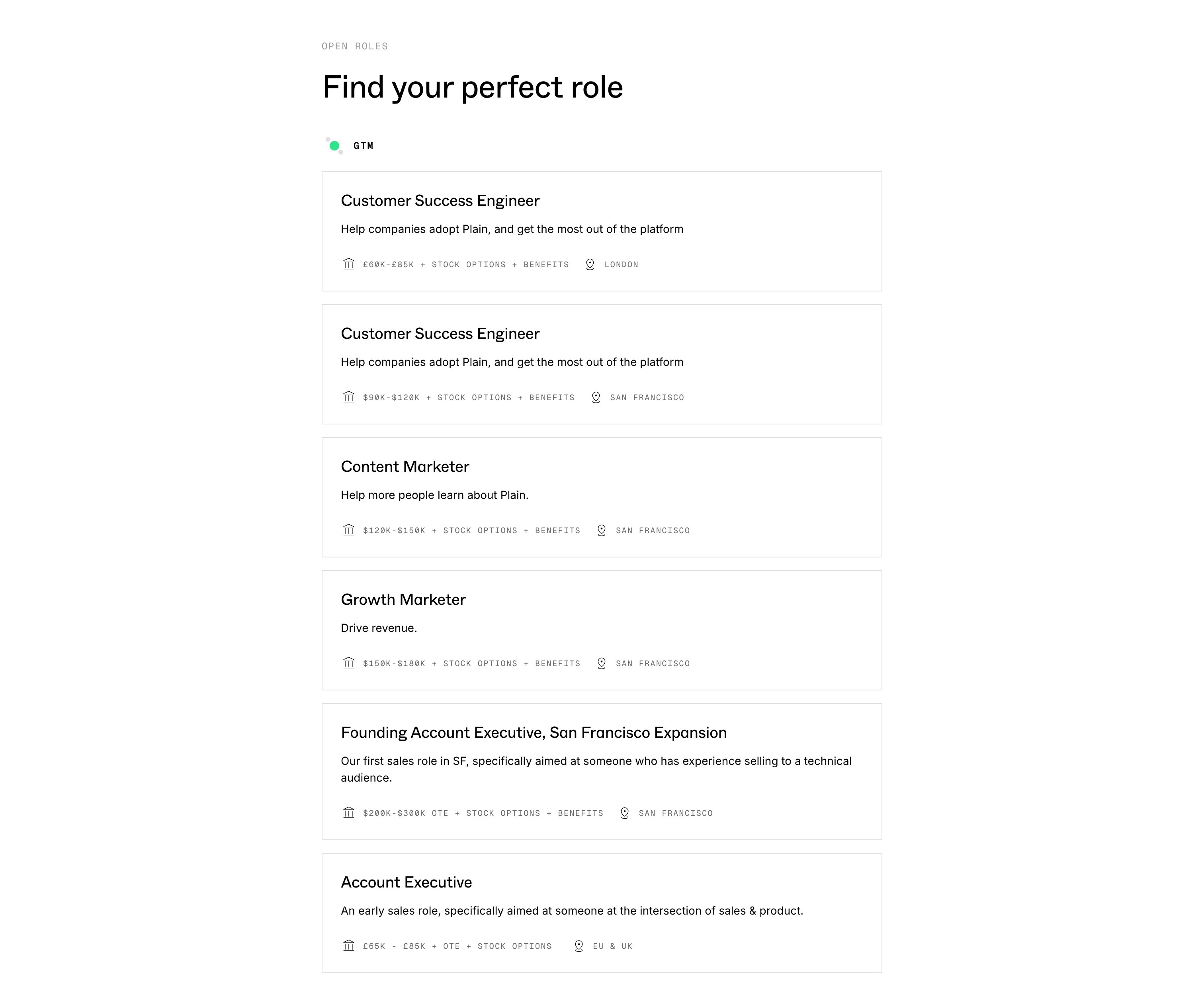Open the Growth Marketer job title
Screen dimensions: 1204x999
pyautogui.click(x=403, y=599)
